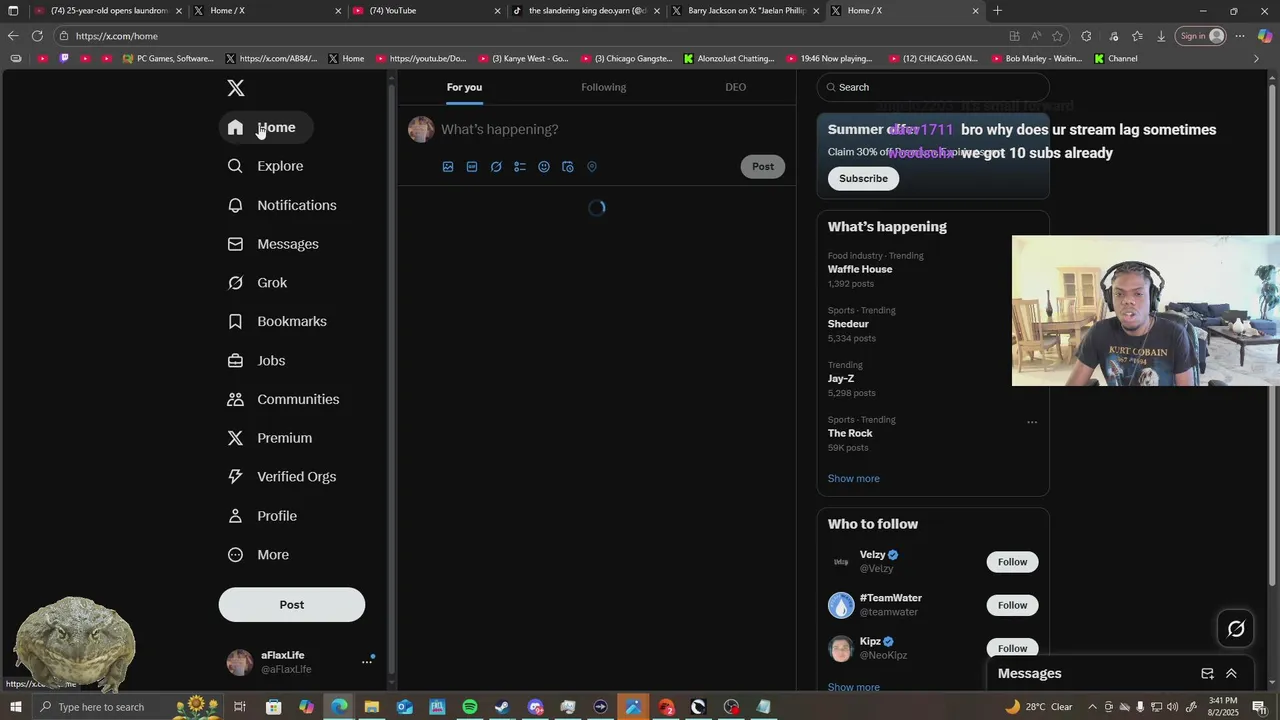Open Messages from the sidebar
1280x720 pixels.
coord(273,244)
